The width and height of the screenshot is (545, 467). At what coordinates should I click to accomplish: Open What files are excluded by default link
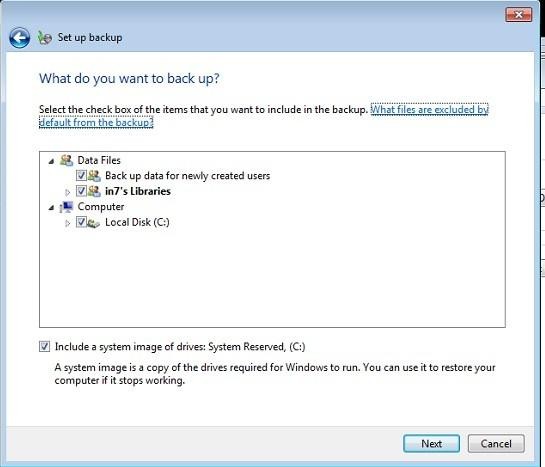263,116
